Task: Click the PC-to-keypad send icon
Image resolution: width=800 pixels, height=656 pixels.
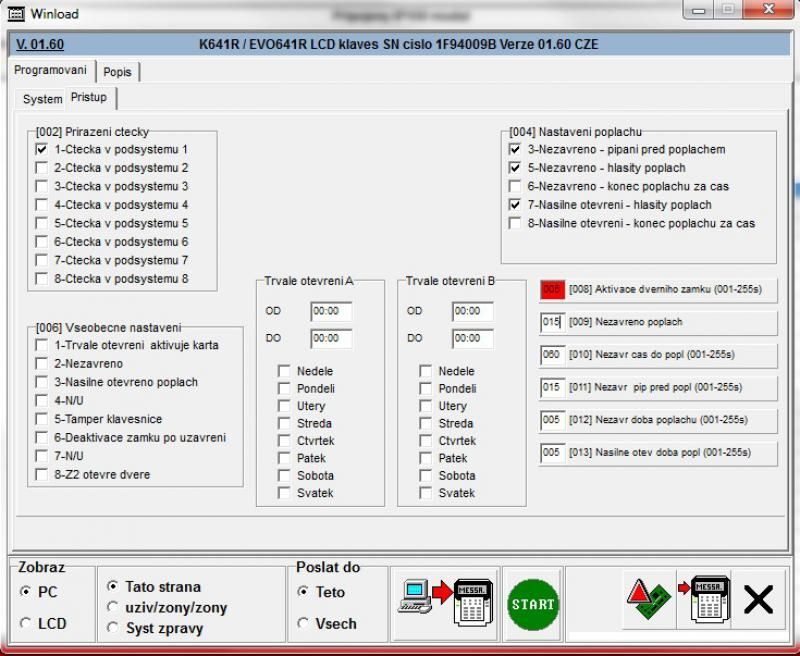Action: (x=443, y=603)
